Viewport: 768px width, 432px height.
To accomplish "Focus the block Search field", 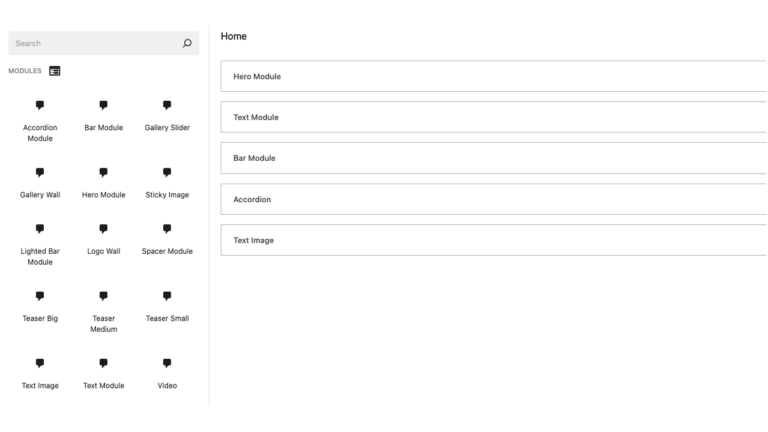I will [95, 43].
